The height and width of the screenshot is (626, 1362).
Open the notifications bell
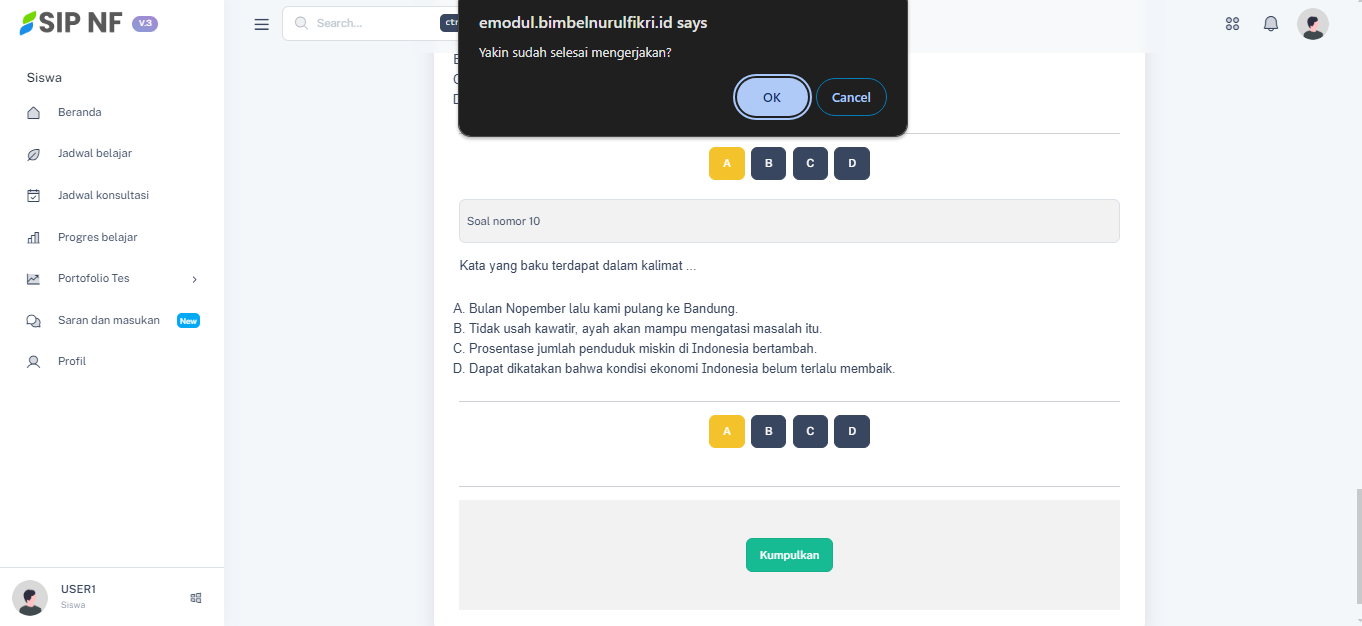1271,24
